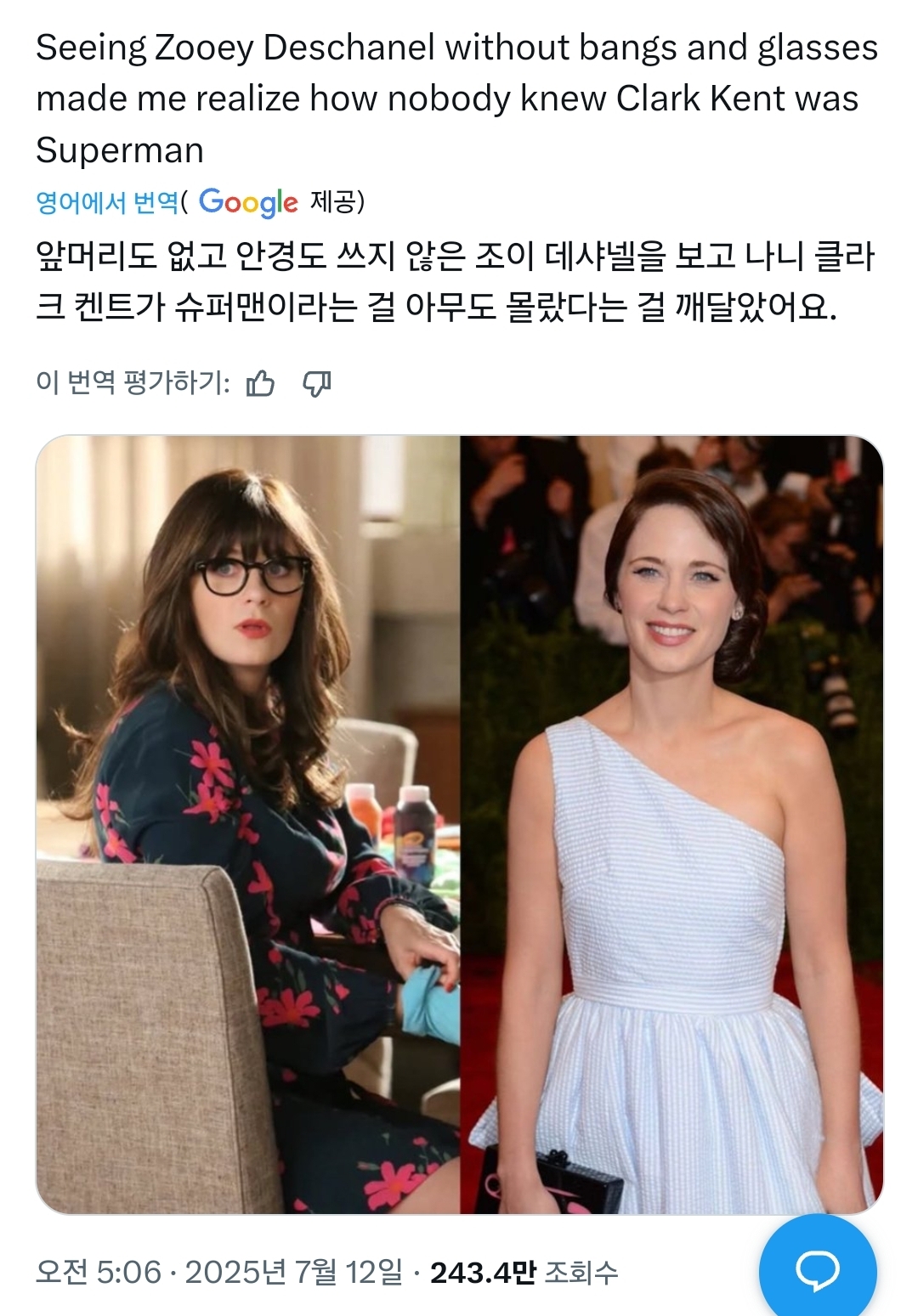Tap the '243.4만' view count number
Viewport: 918px width, 1316px height.
(x=483, y=1272)
